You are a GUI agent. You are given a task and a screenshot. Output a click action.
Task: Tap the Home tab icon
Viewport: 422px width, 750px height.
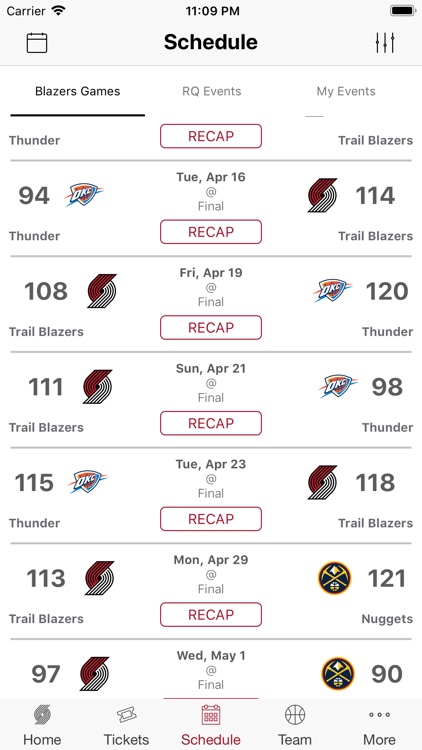tap(42, 716)
